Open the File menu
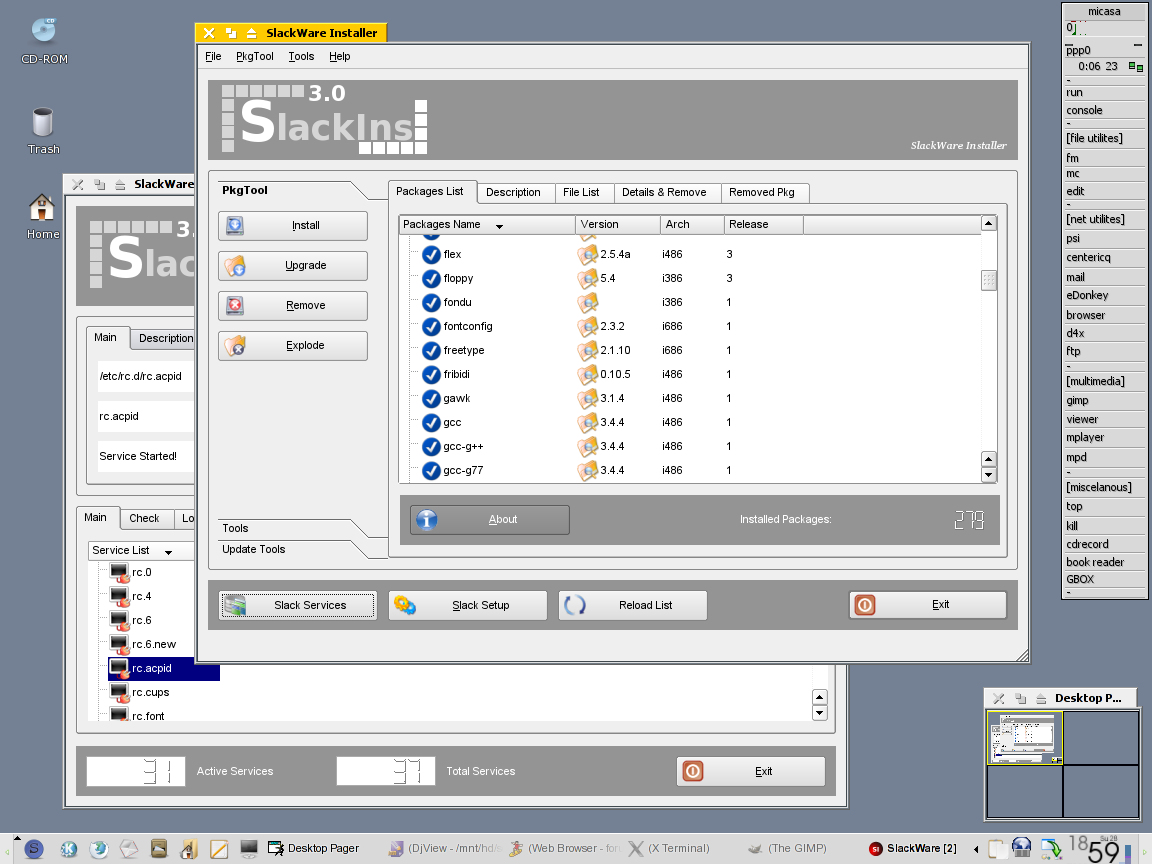Screen dimensions: 1152x864 (x=213, y=57)
